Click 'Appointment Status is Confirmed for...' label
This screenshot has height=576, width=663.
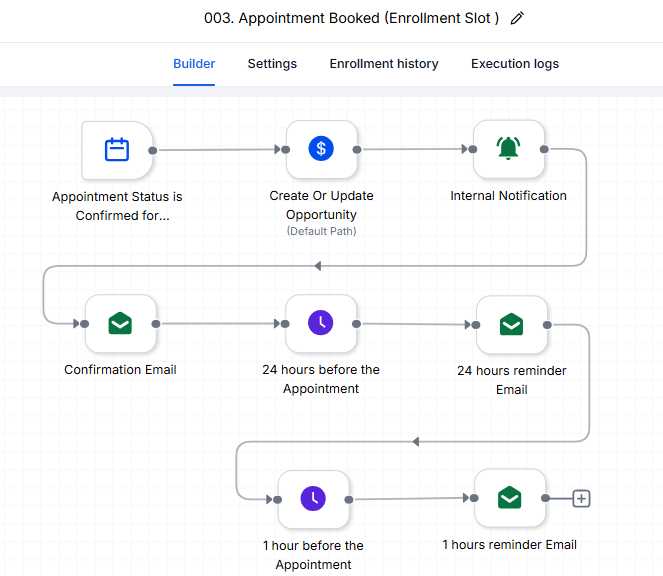(117, 206)
